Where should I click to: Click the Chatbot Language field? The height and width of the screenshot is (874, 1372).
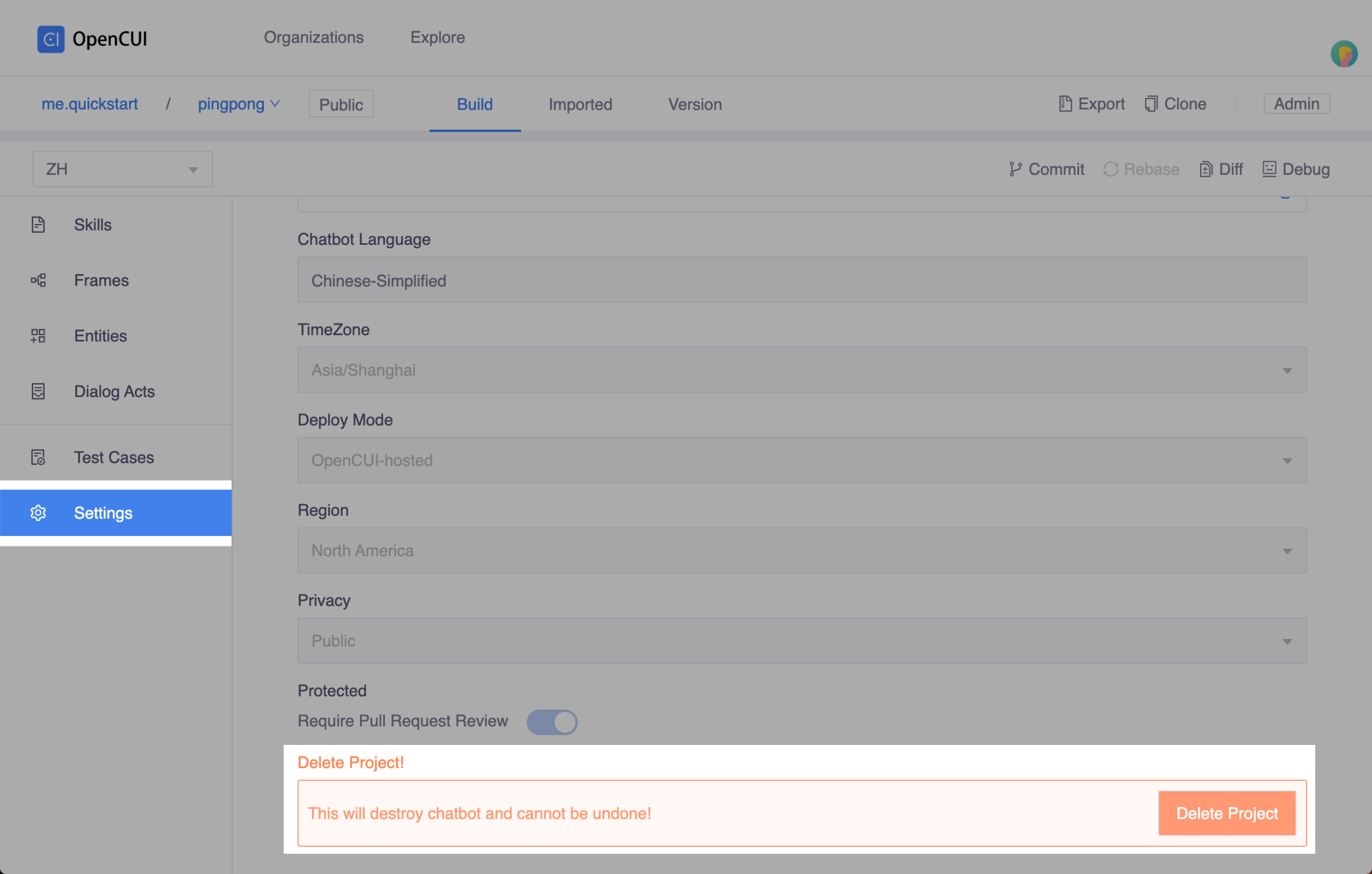802,280
